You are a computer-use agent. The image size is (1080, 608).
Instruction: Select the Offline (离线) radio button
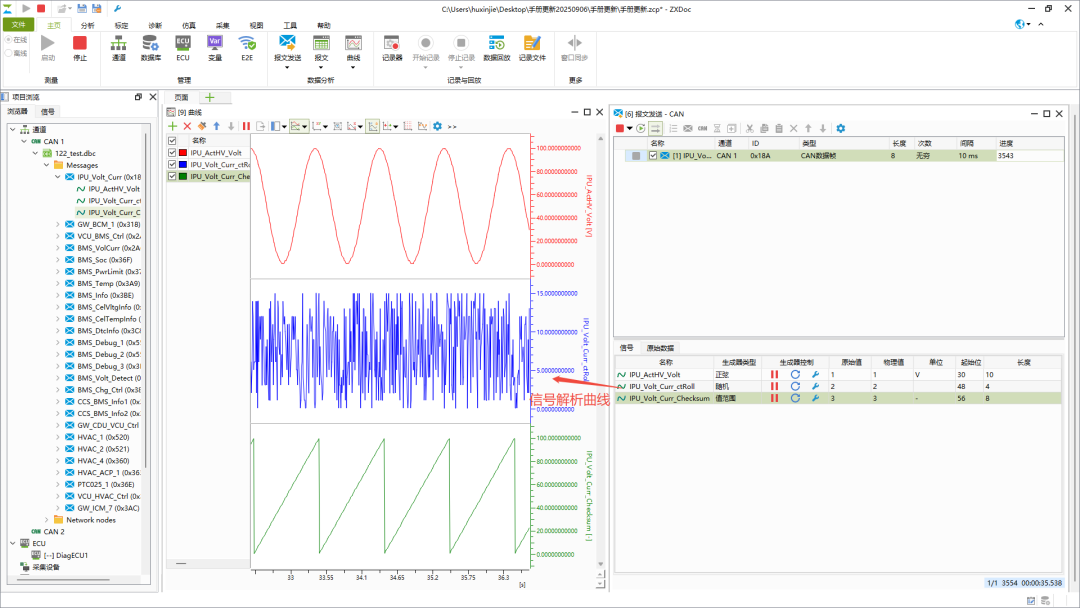(9, 53)
